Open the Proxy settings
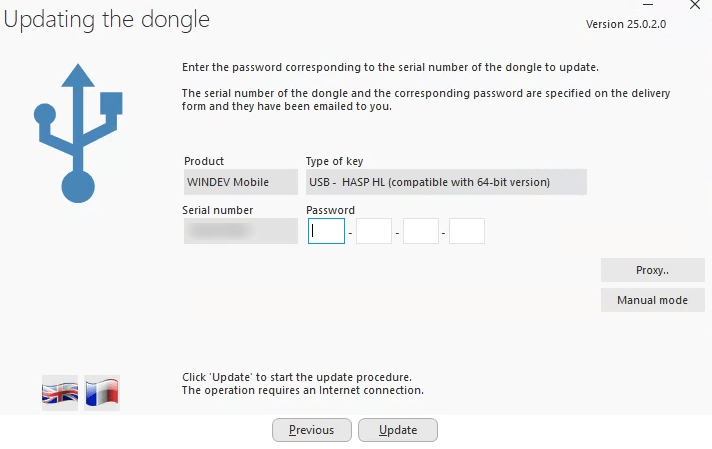The image size is (712, 449). 652,270
